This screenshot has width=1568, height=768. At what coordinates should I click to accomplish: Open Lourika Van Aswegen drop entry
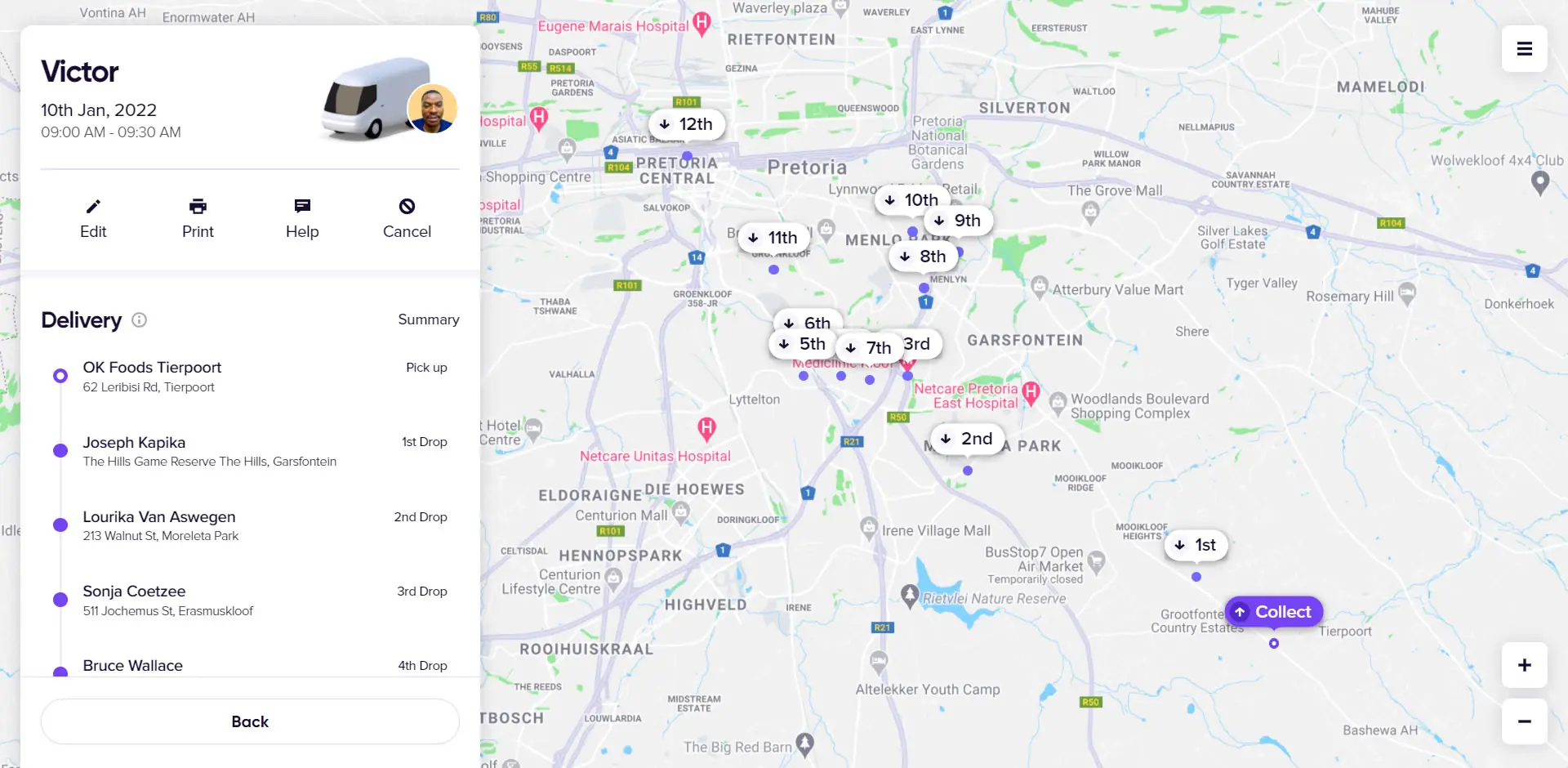point(250,525)
